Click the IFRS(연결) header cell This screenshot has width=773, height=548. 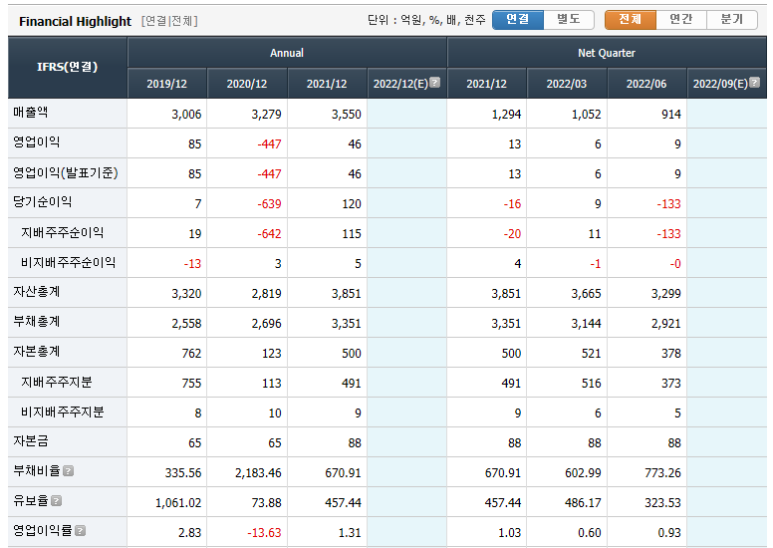[68, 67]
